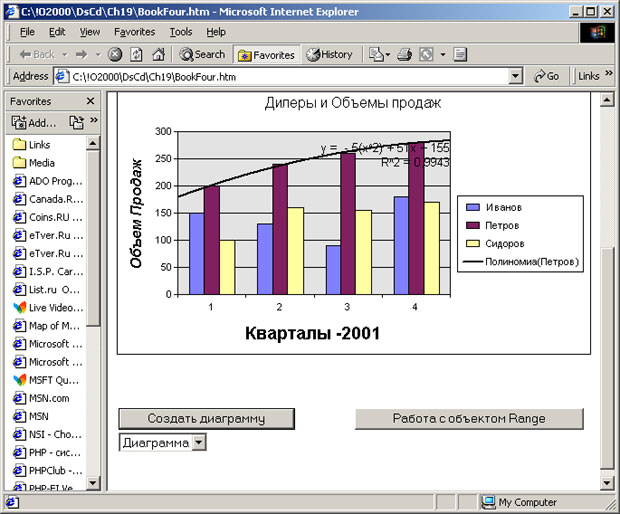
Task: Open the Tools menu
Action: (x=181, y=32)
